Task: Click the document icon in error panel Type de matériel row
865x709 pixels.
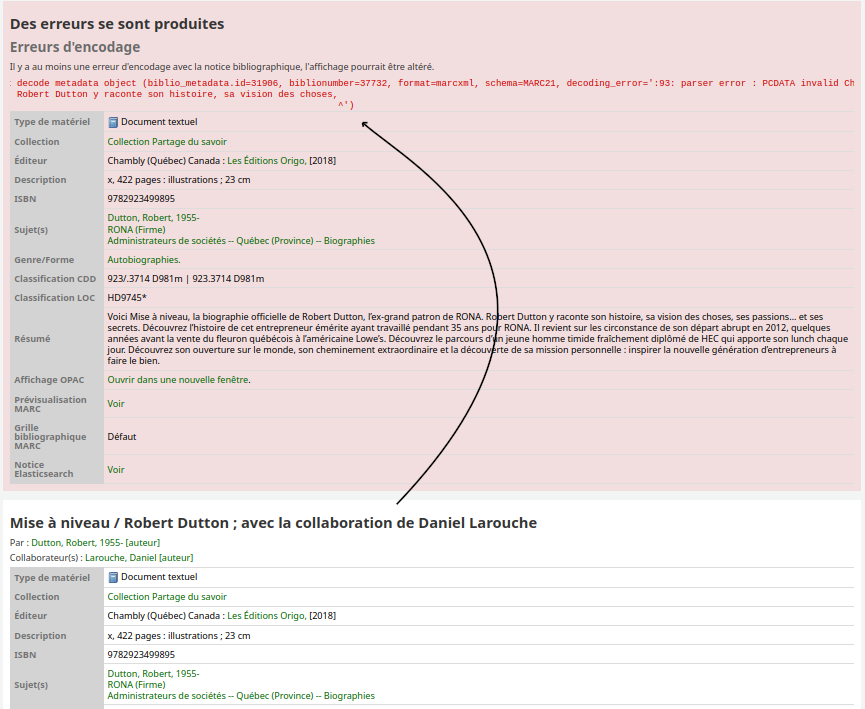Action: [x=113, y=122]
